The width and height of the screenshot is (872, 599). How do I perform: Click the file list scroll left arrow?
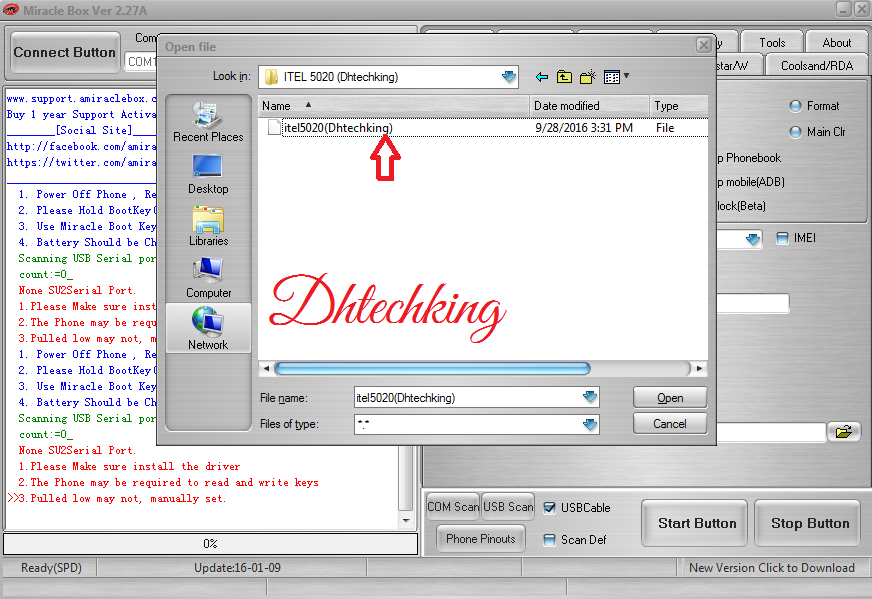pyautogui.click(x=266, y=368)
